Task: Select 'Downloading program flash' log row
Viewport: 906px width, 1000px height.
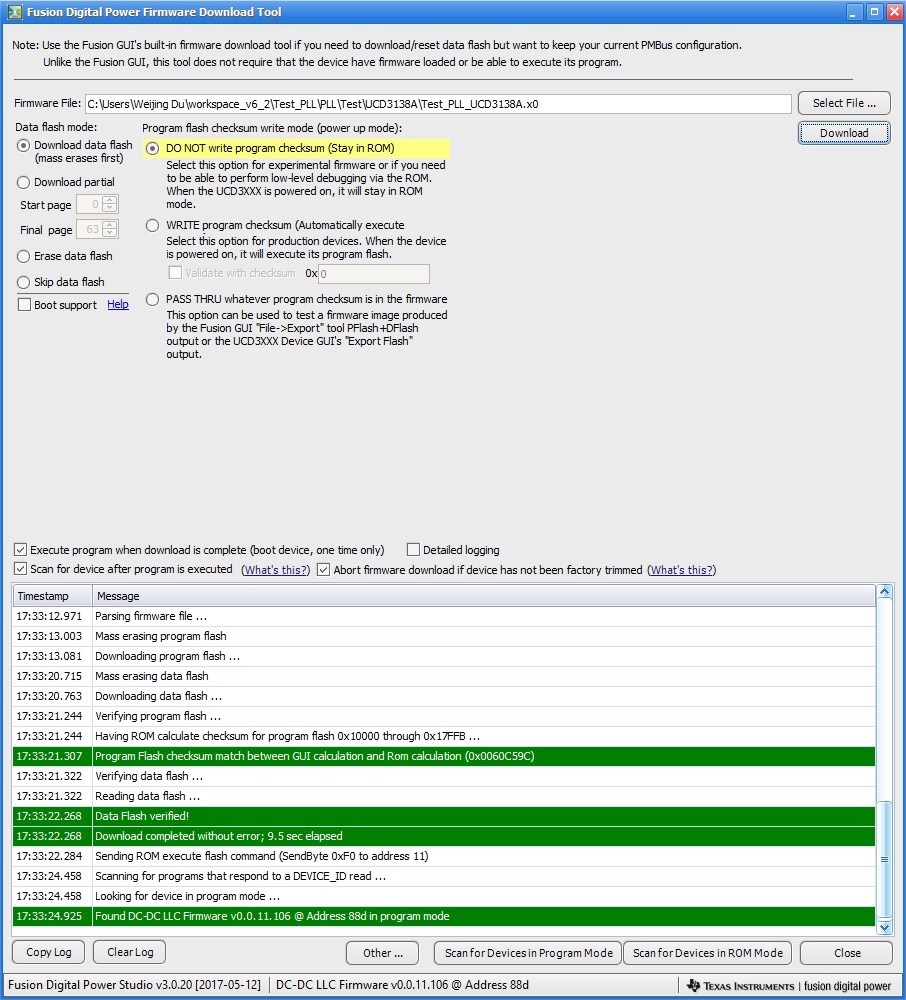Action: coord(444,656)
